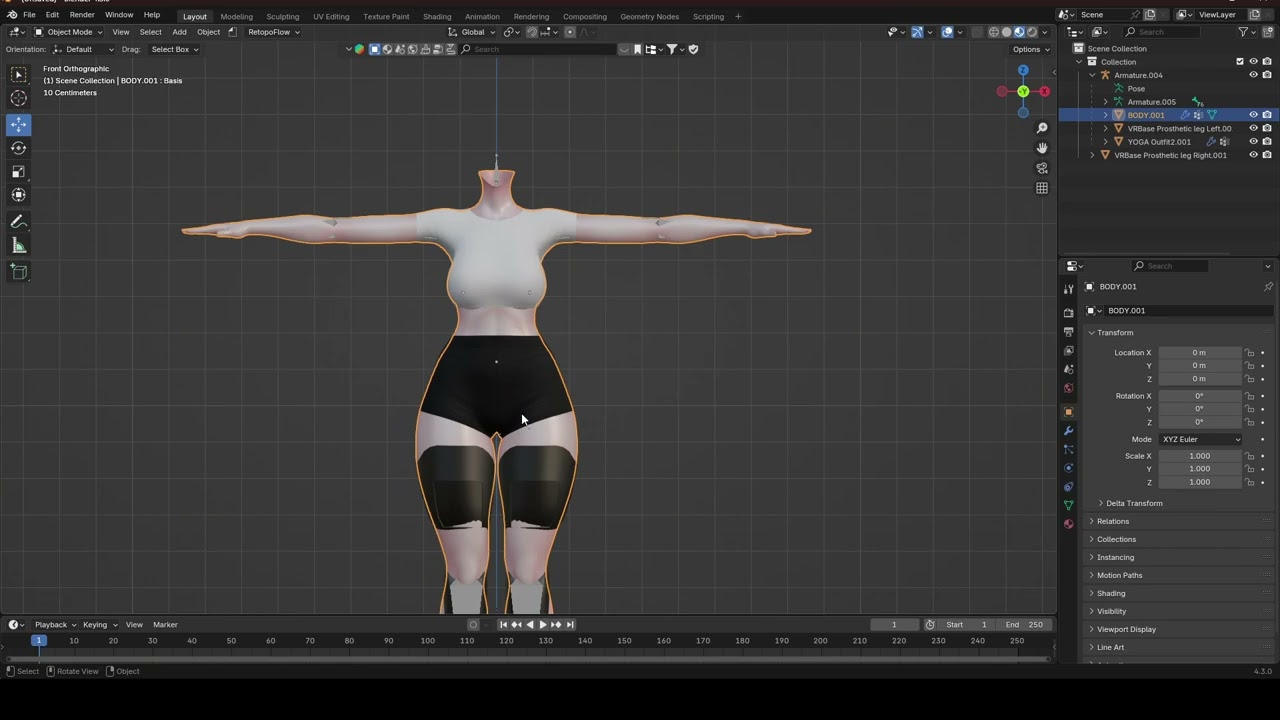Open the Global orientation dropdown

472,32
